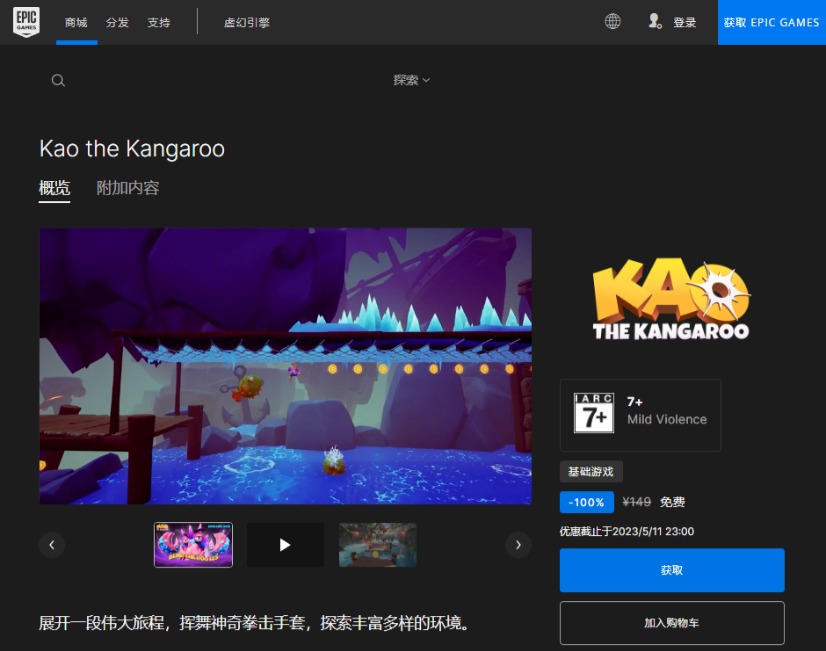Image resolution: width=826 pixels, height=651 pixels.
Task: Play the video thumbnail
Action: click(286, 545)
